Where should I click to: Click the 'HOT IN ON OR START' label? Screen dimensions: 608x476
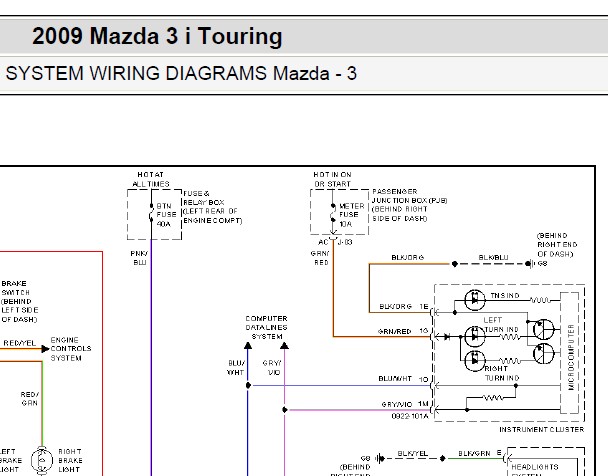click(x=332, y=179)
